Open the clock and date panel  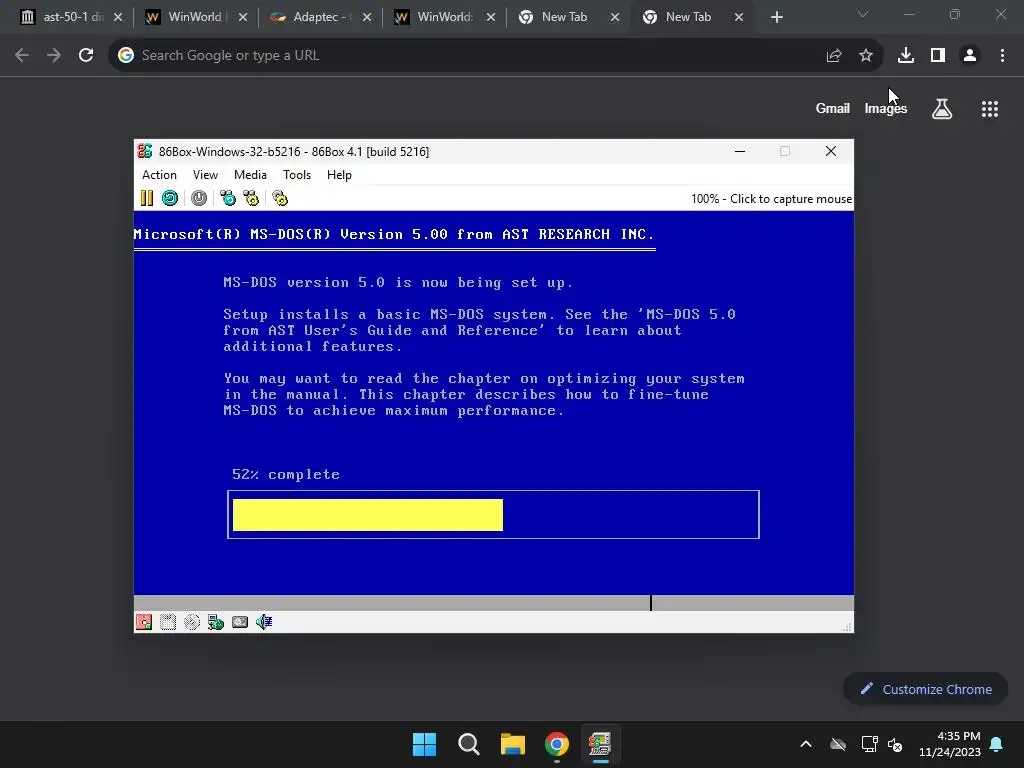[950, 744]
